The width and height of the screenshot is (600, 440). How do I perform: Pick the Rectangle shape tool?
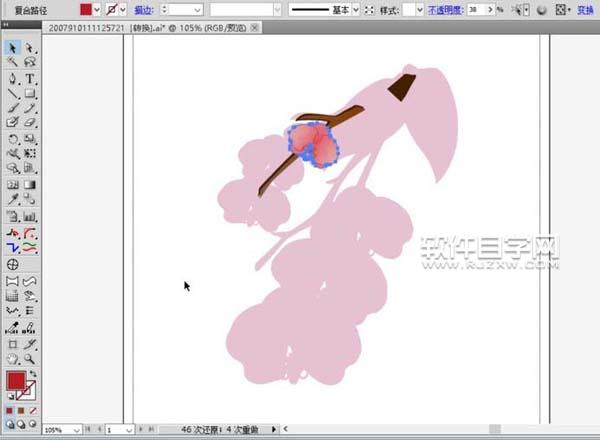tap(30, 93)
